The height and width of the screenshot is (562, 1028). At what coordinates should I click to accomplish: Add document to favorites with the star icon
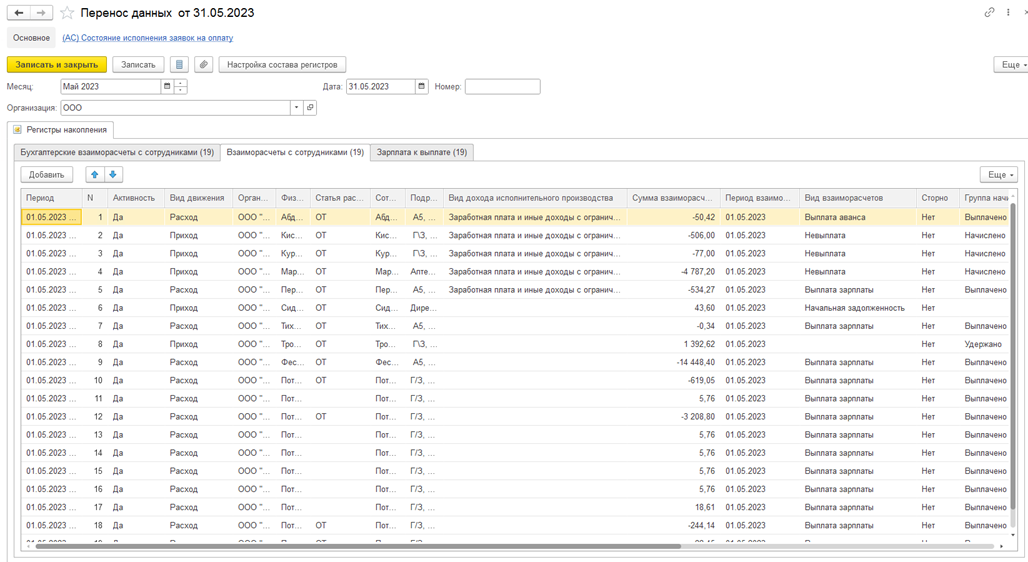tap(67, 12)
